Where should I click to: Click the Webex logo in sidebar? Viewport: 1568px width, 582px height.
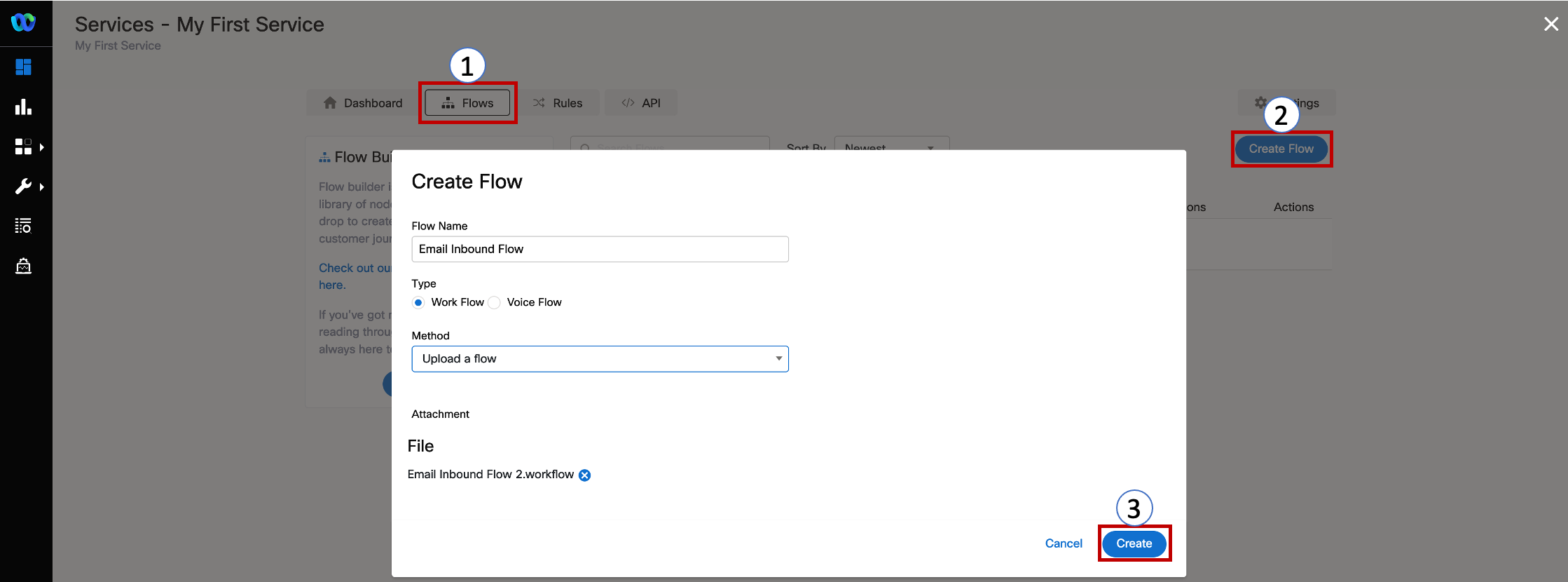pyautogui.click(x=23, y=22)
